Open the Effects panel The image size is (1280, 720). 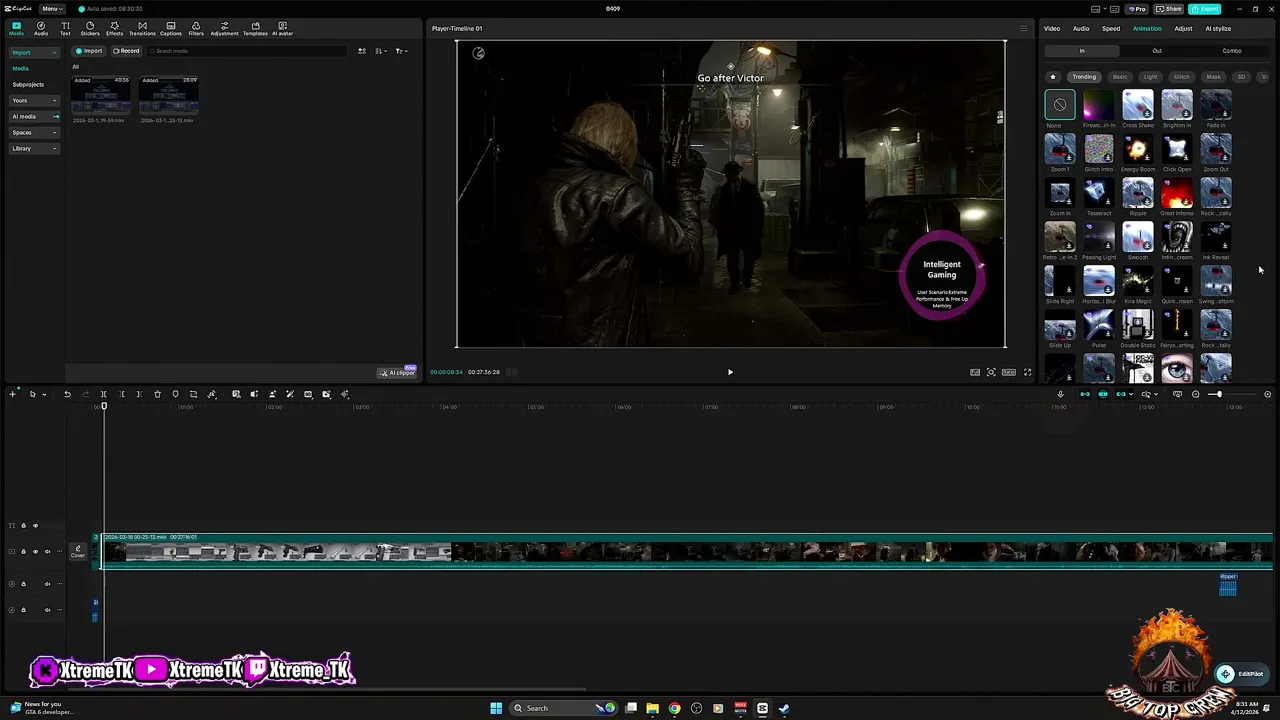[x=114, y=28]
